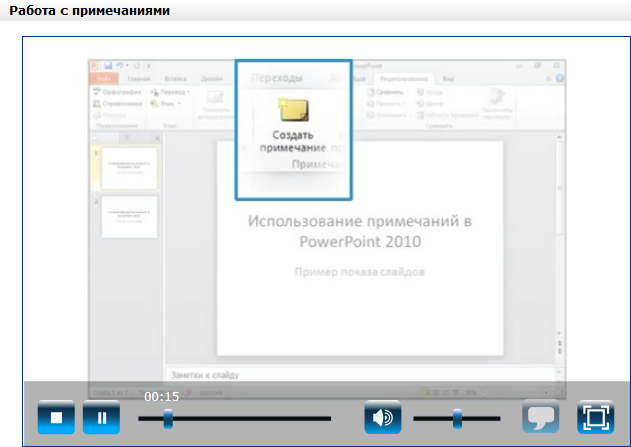Click the slide title 'Использование примечаний в PowerPoint 2010'

(x=360, y=231)
